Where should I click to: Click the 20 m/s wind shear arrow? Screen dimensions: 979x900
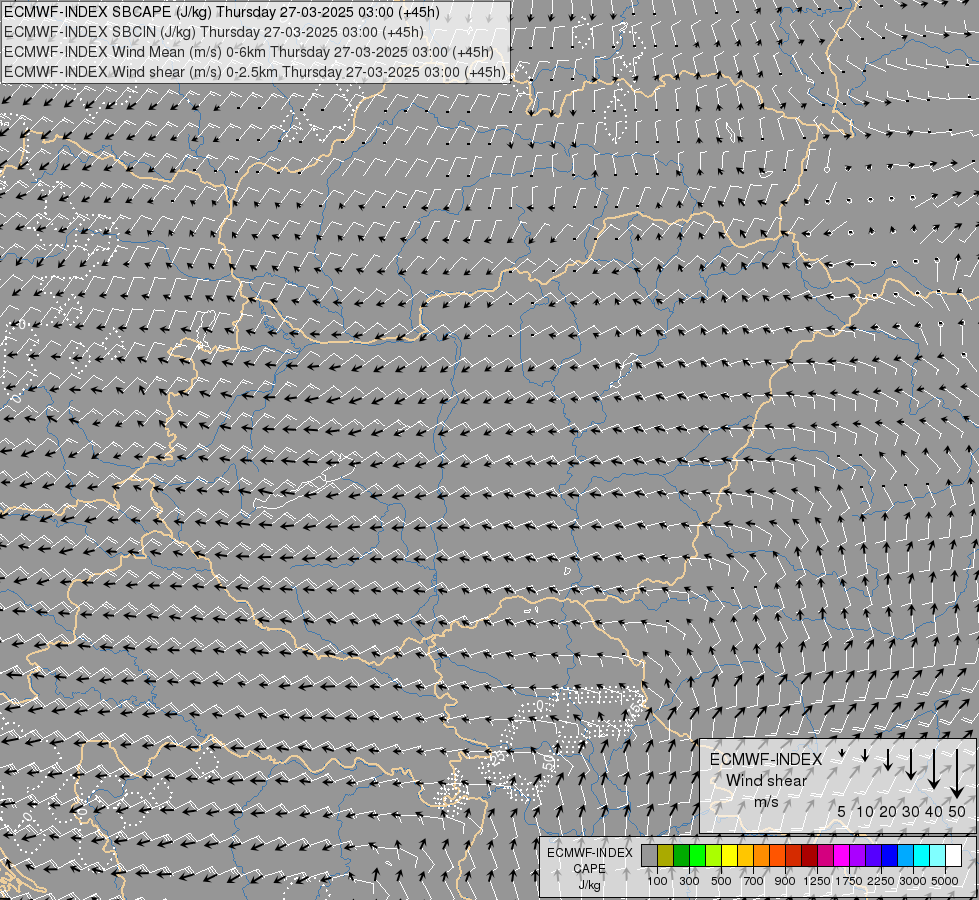[888, 759]
